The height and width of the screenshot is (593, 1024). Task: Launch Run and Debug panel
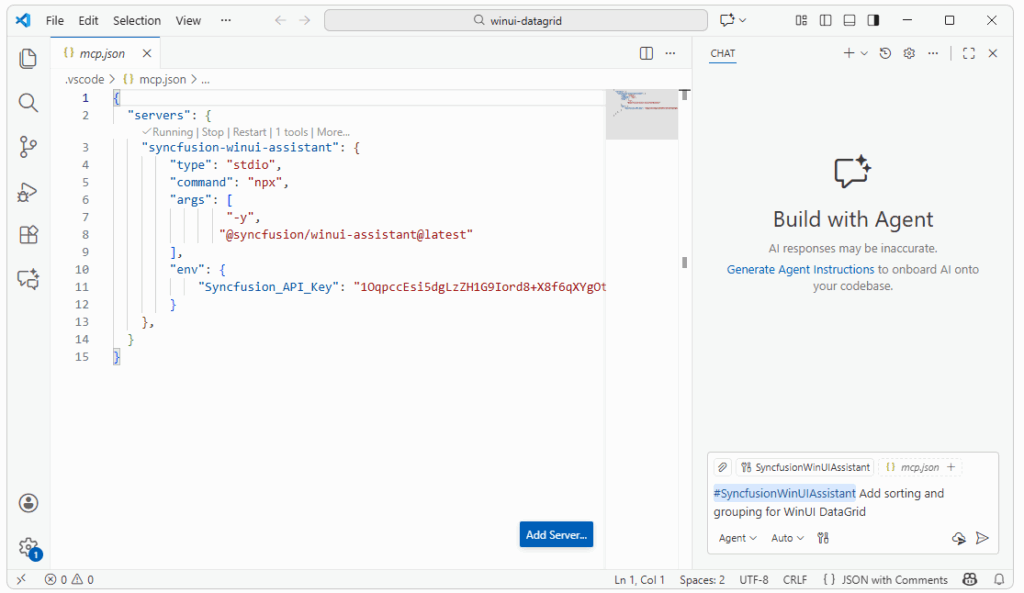29,191
